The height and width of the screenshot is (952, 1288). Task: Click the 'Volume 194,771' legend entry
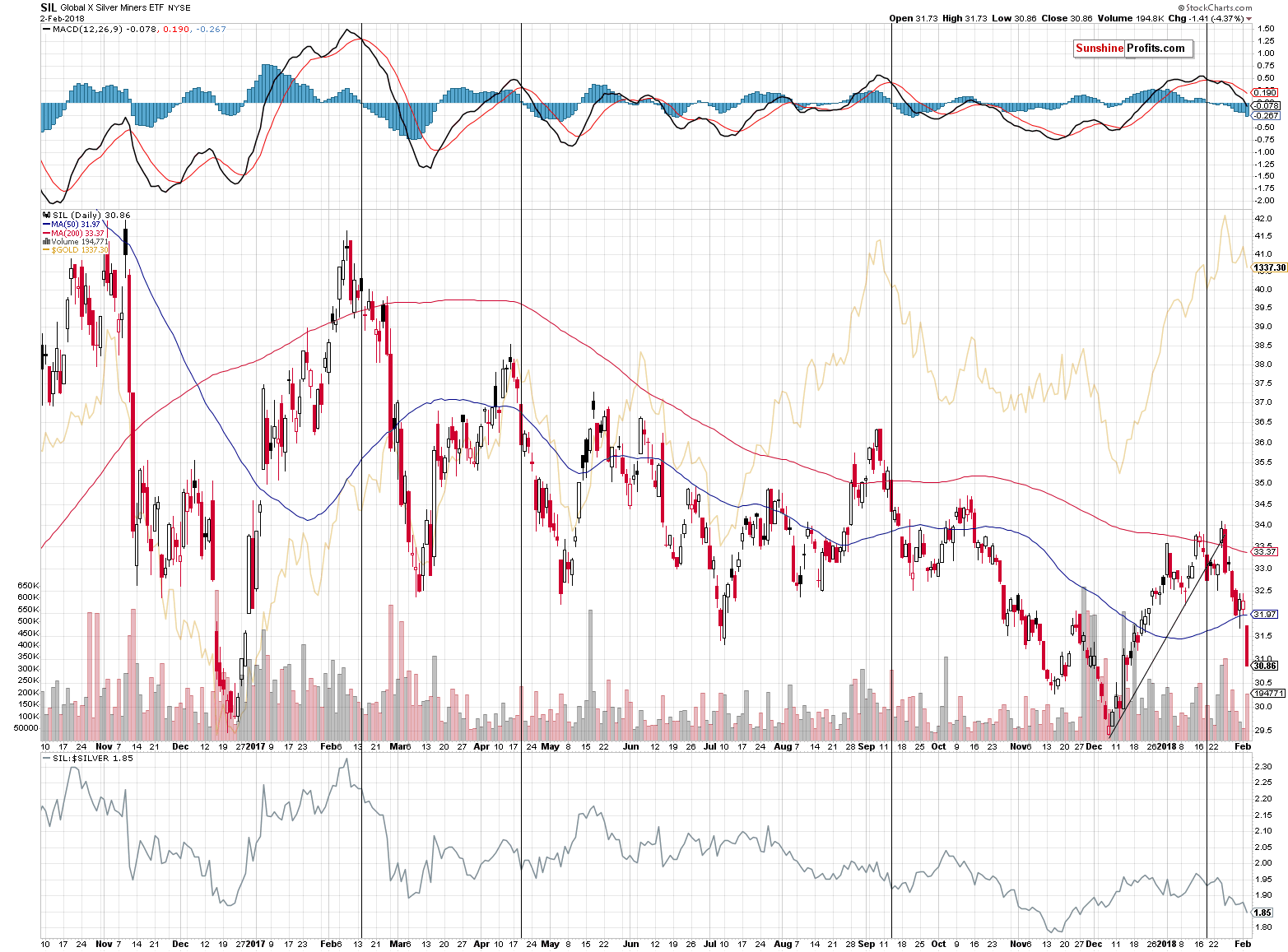(x=81, y=242)
